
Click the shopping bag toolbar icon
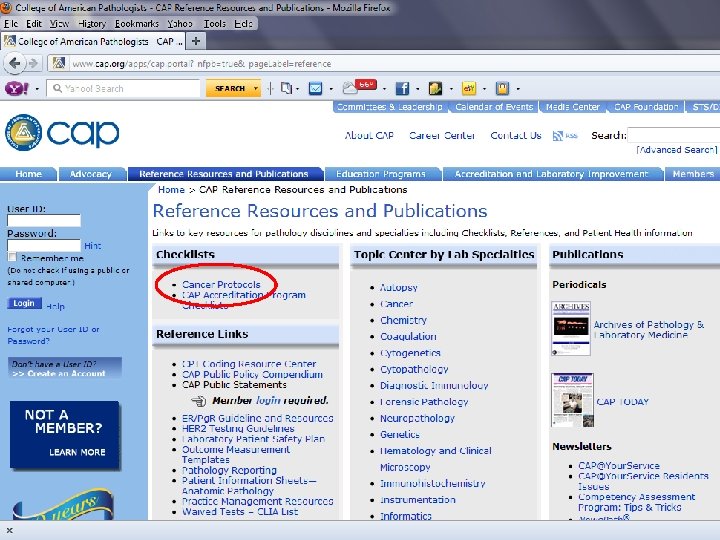502,88
